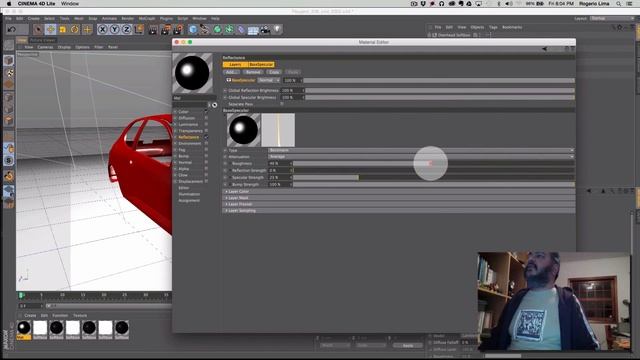
Task: Open the Attenuation dropdown
Action: pos(421,157)
